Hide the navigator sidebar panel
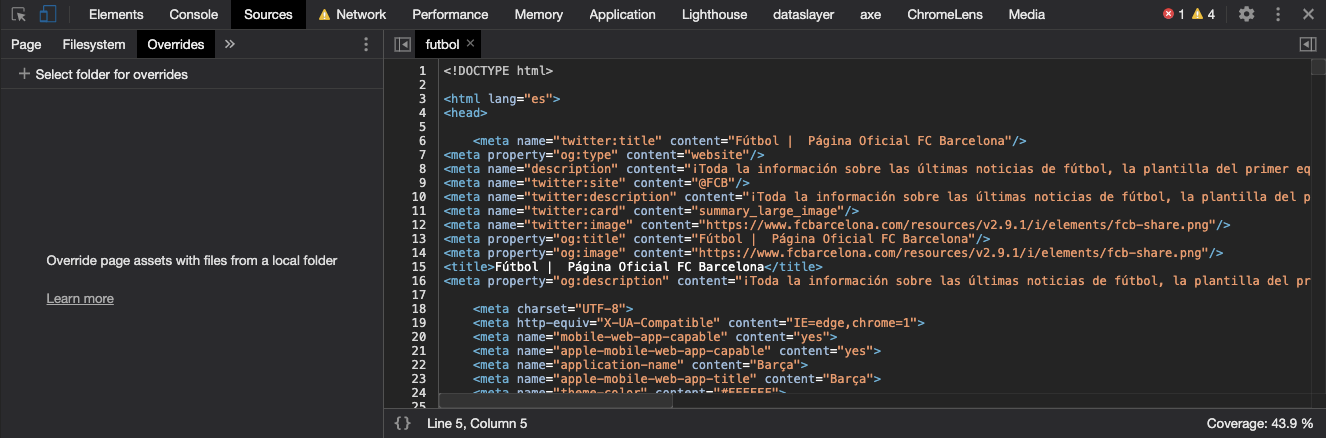 pos(402,45)
